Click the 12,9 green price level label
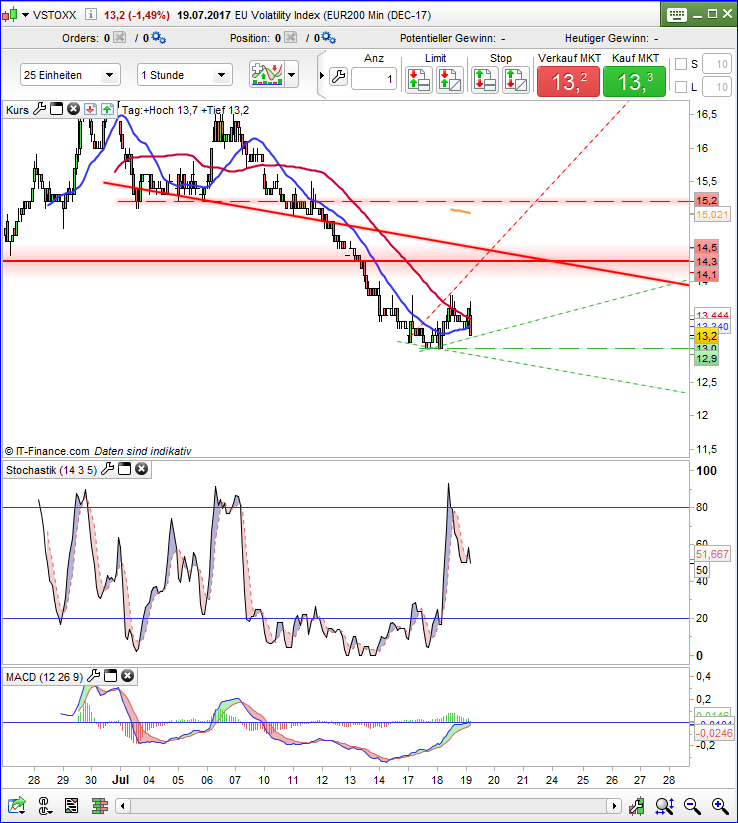 point(707,358)
